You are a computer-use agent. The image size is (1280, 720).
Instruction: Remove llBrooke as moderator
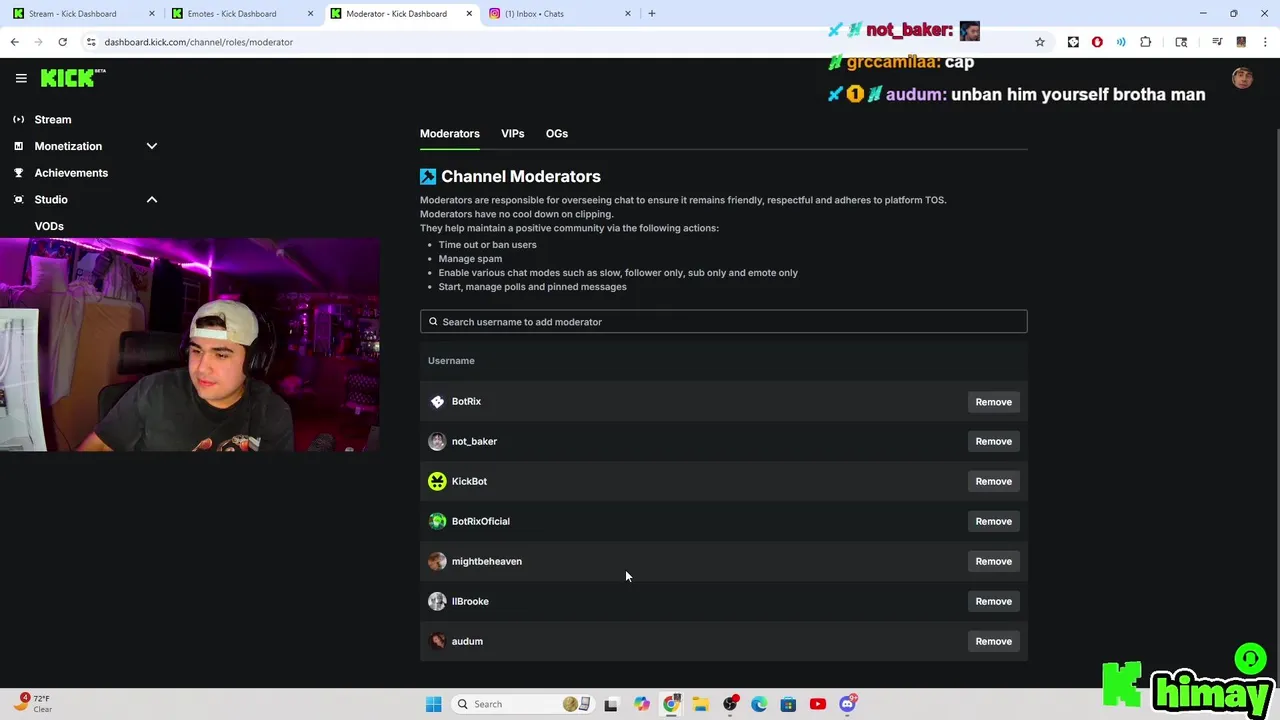click(994, 601)
